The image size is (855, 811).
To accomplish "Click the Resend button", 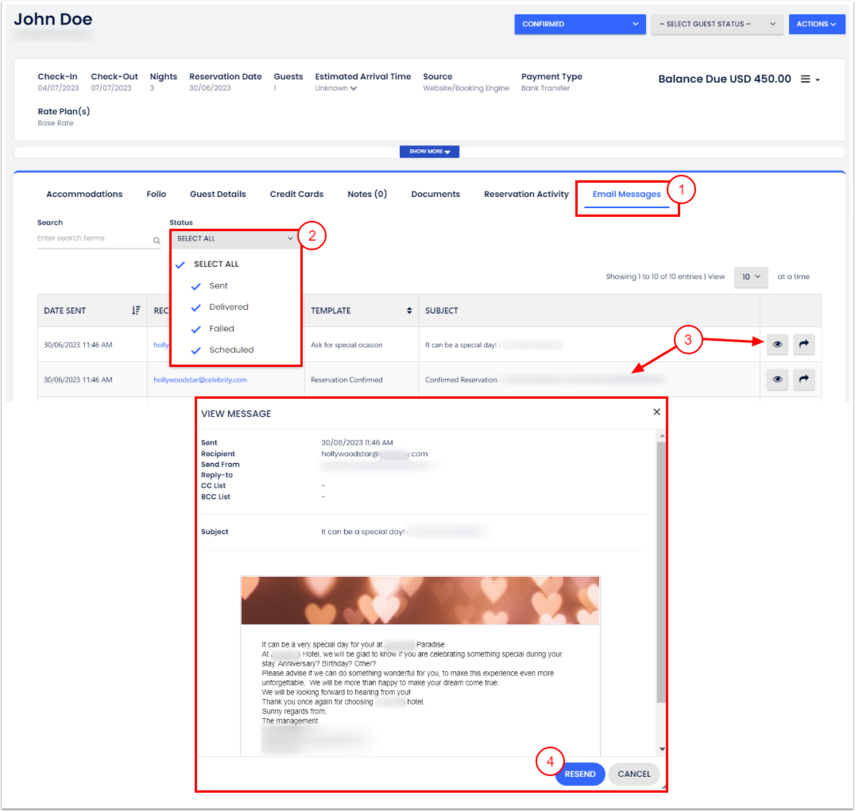I will (x=580, y=774).
